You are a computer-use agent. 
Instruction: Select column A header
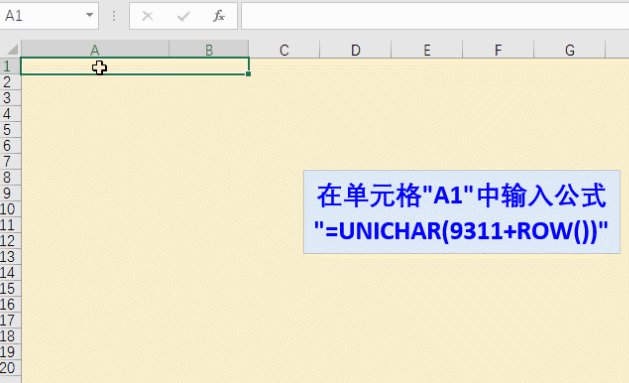click(95, 50)
